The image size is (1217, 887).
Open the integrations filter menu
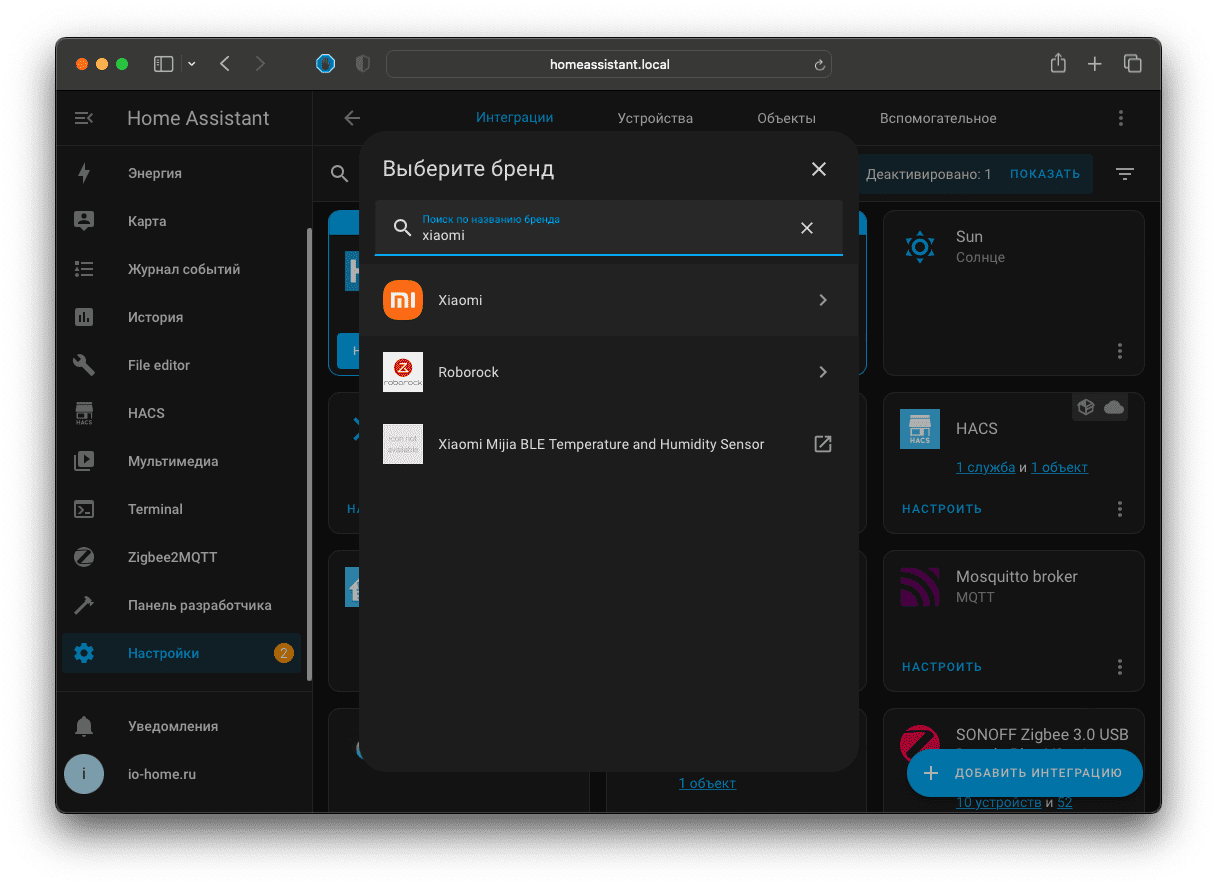pyautogui.click(x=1125, y=174)
